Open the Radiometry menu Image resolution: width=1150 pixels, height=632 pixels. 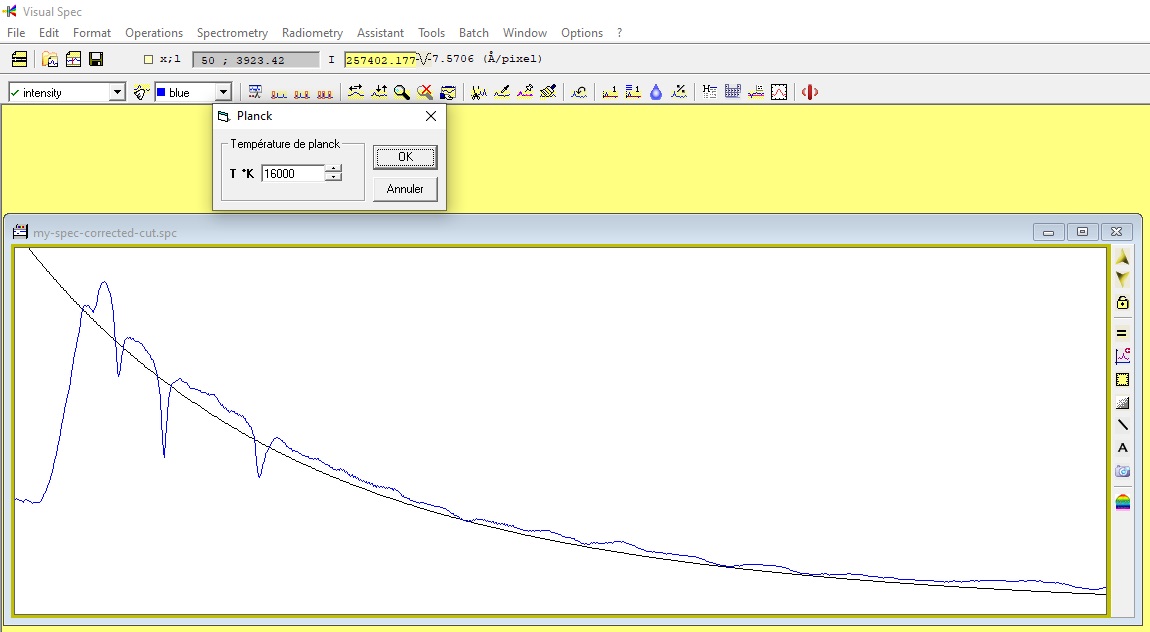tap(312, 33)
